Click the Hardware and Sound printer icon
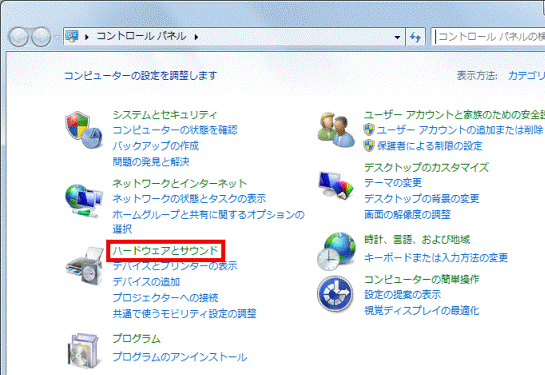 [x=84, y=266]
